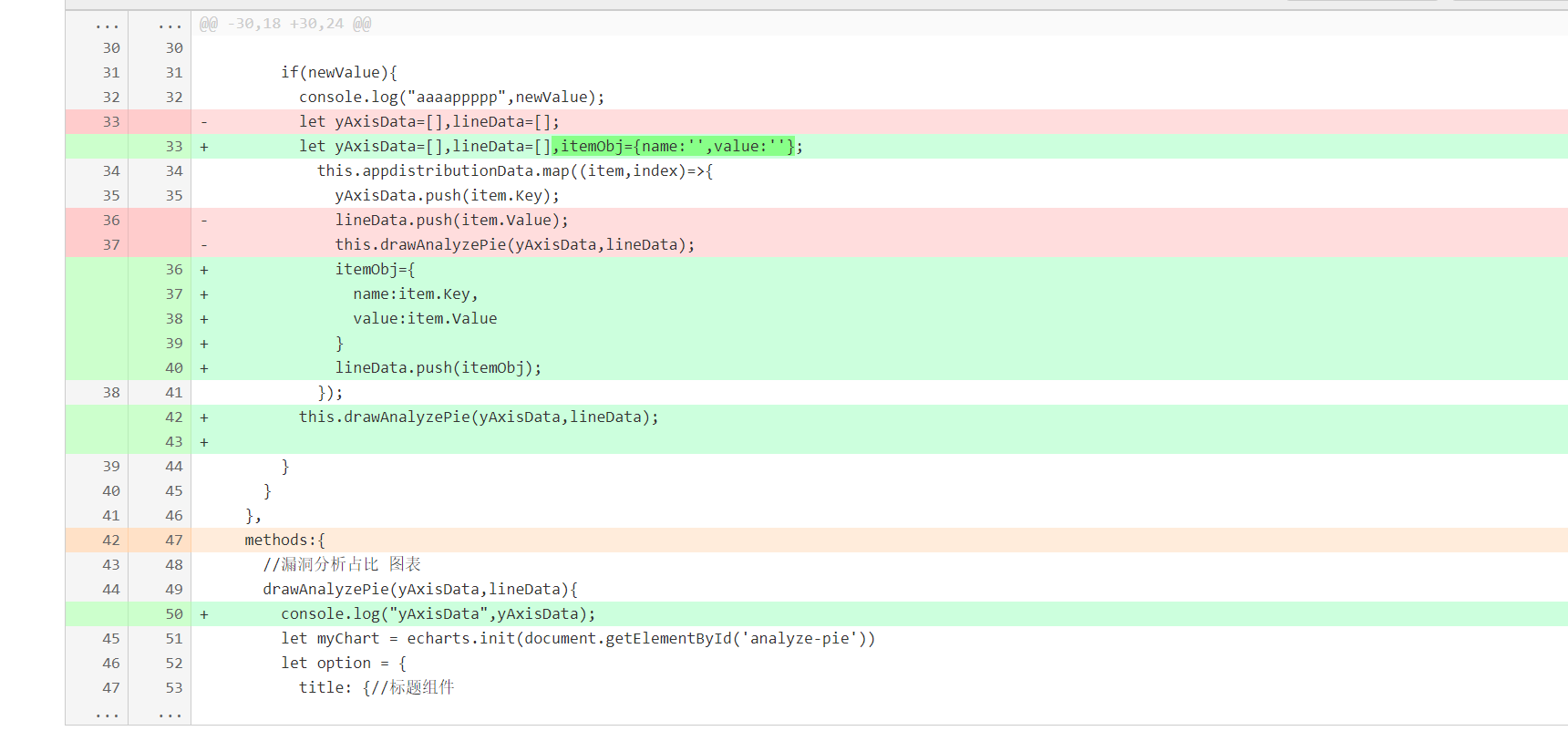1568x731 pixels.
Task: Click the removed "let yAxisData=[],lineData=[];" line
Action: [x=429, y=121]
